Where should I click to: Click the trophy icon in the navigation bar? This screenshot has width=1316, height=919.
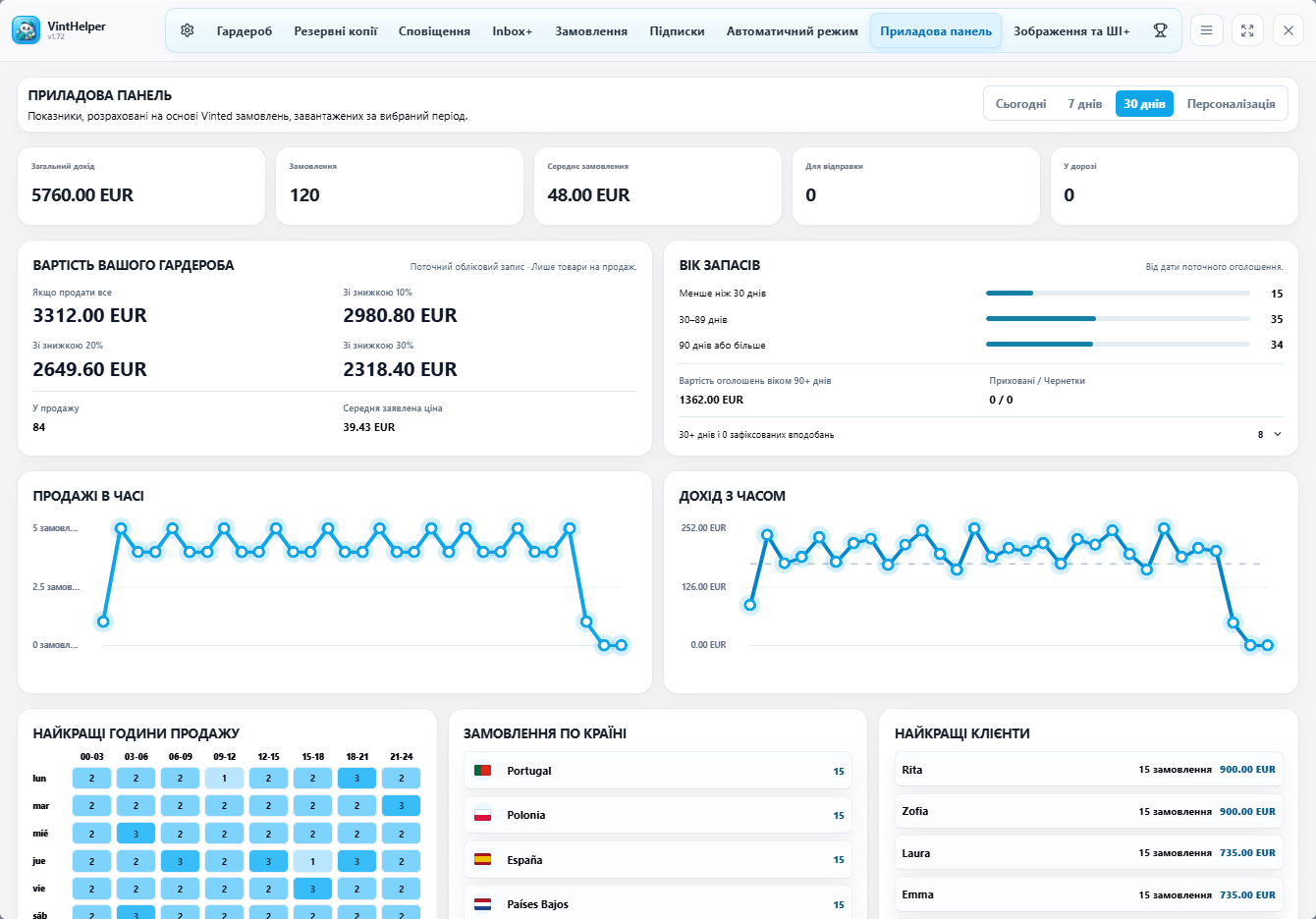(x=1160, y=30)
